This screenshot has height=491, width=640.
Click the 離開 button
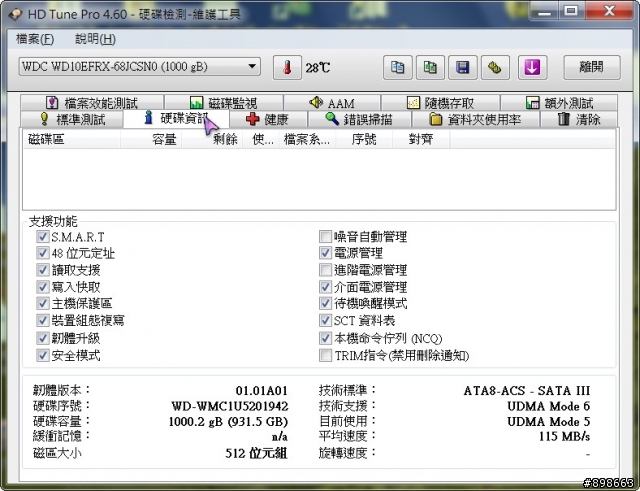pyautogui.click(x=592, y=67)
